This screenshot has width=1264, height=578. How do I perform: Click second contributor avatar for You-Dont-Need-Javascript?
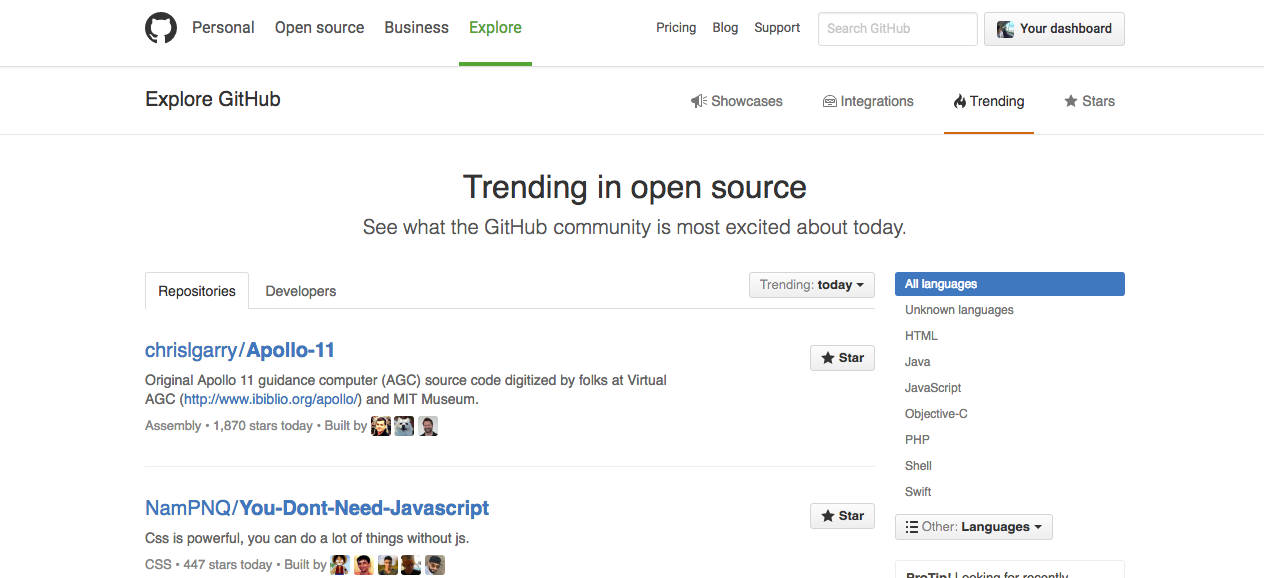pos(364,565)
